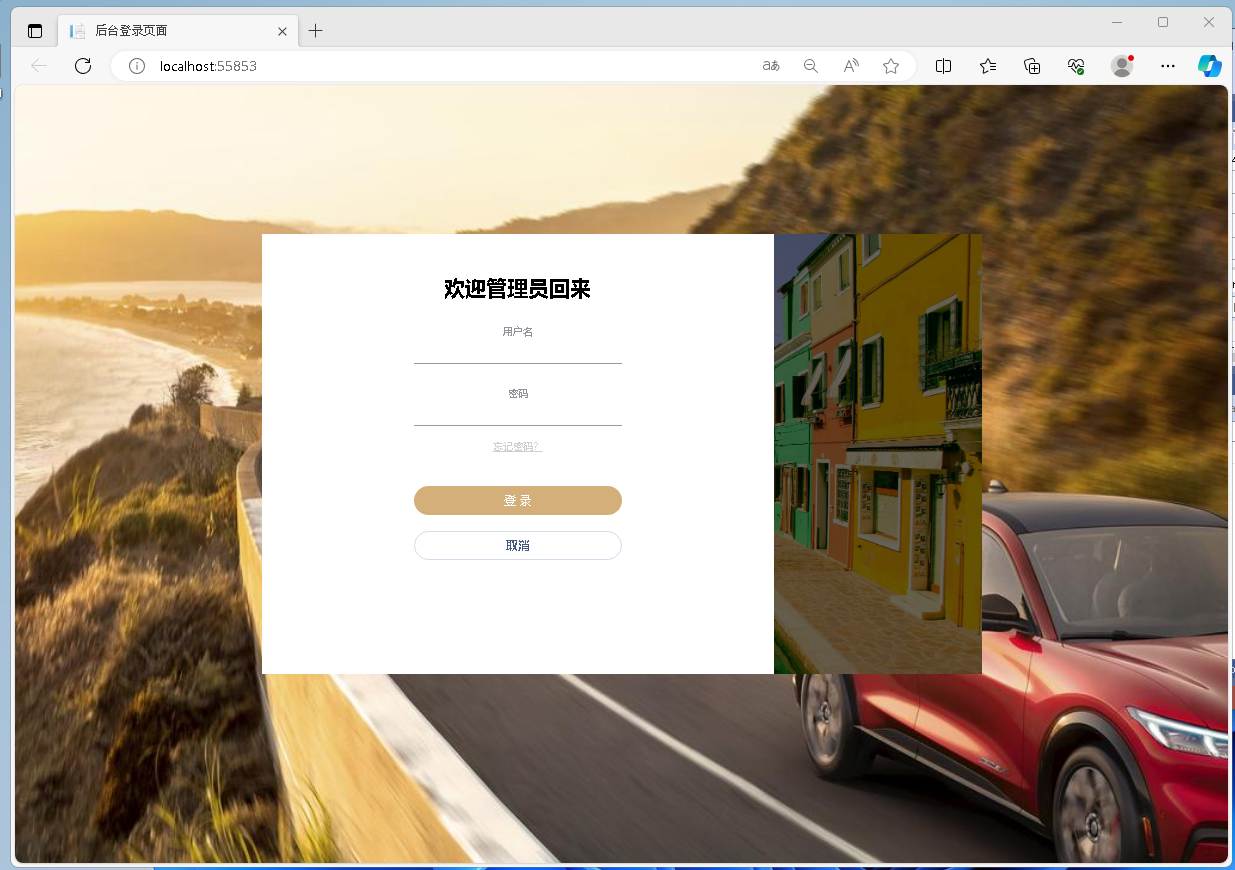Image resolution: width=1235 pixels, height=870 pixels.
Task: Open the translate page icon
Action: (771, 66)
